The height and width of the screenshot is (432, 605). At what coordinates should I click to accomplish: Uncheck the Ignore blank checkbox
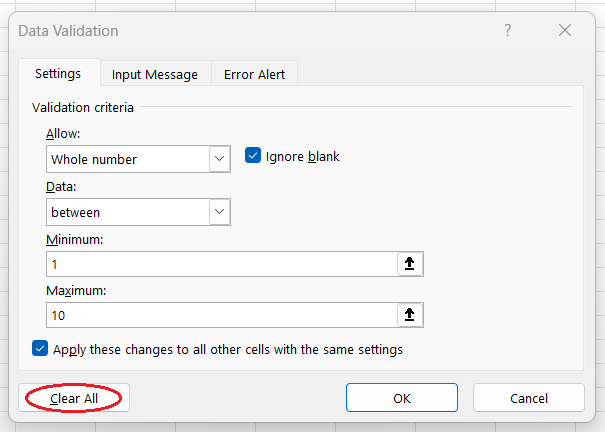click(x=253, y=157)
